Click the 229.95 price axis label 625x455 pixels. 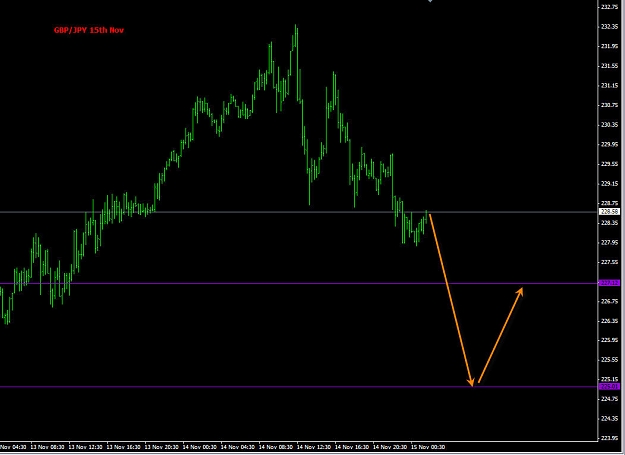(609, 144)
